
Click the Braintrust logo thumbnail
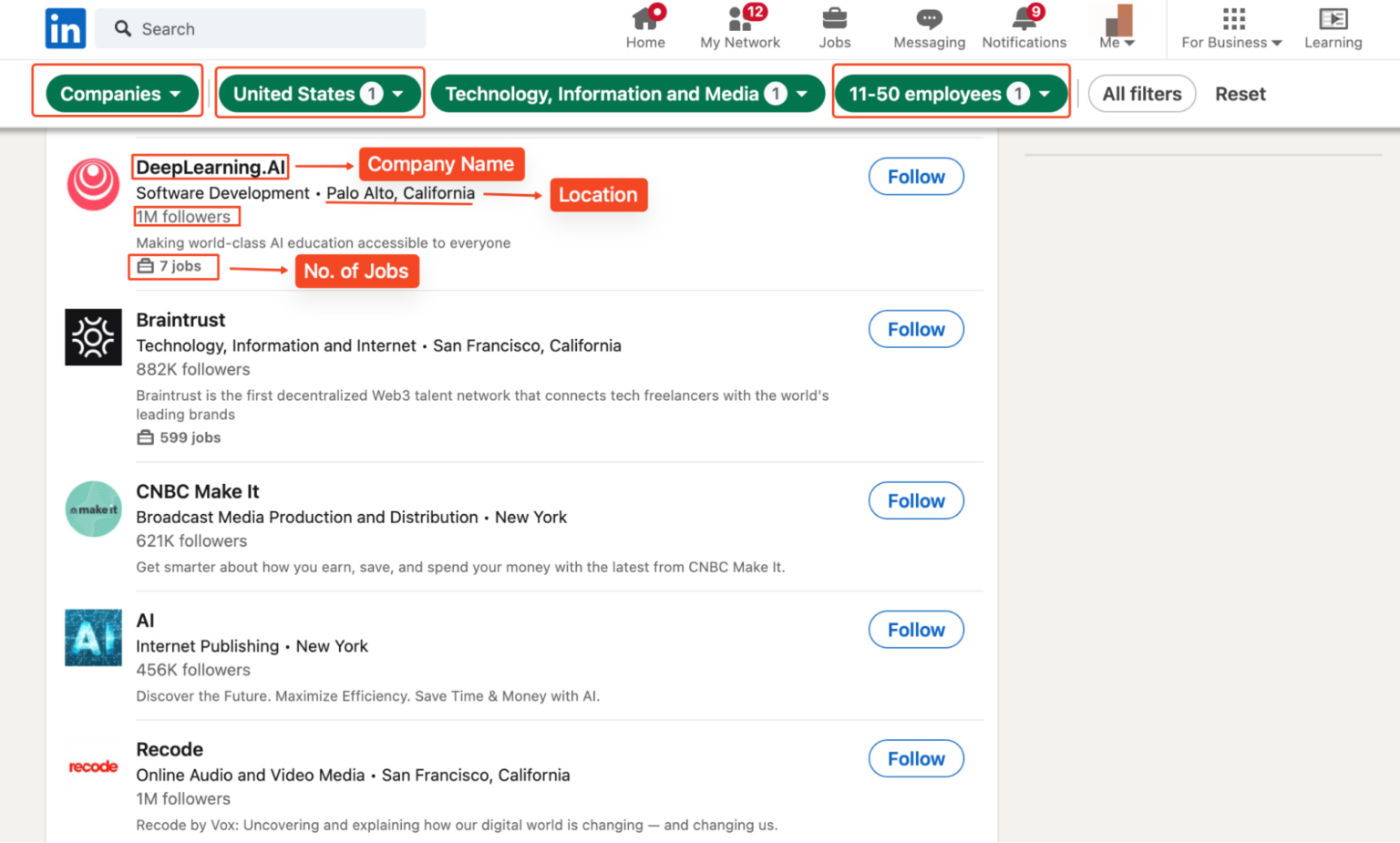(93, 337)
